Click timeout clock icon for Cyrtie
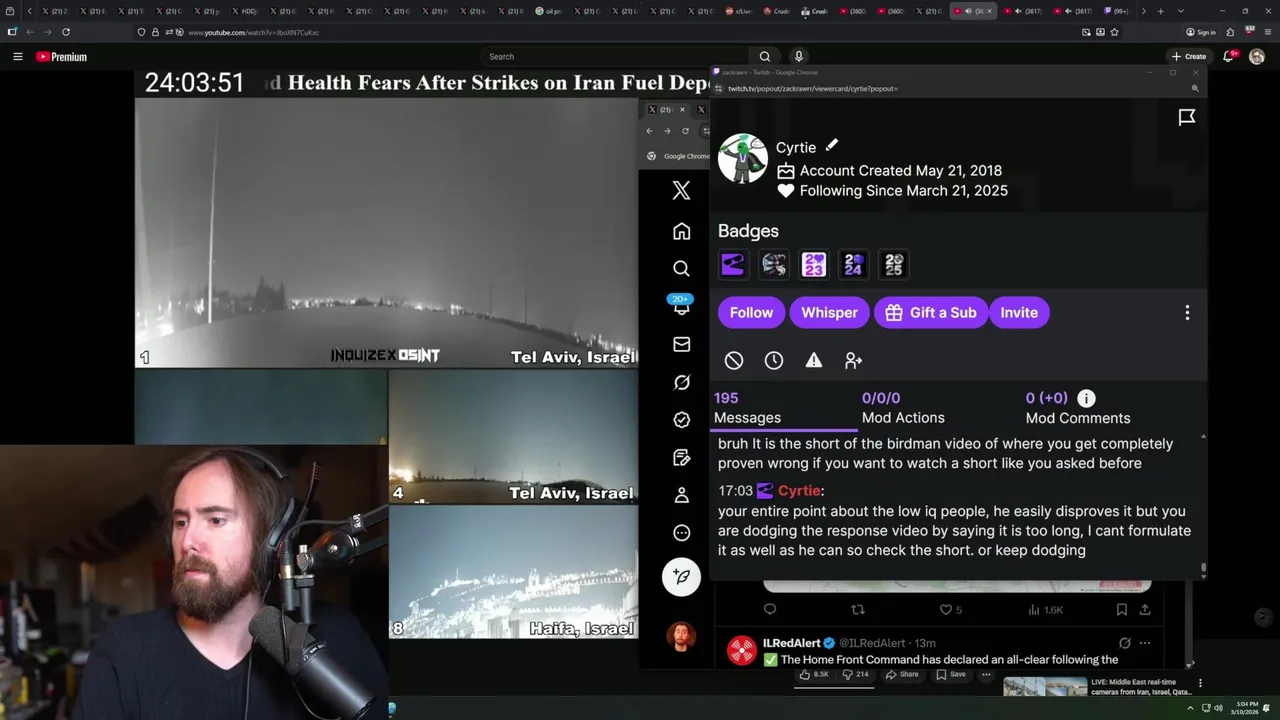 pos(774,360)
